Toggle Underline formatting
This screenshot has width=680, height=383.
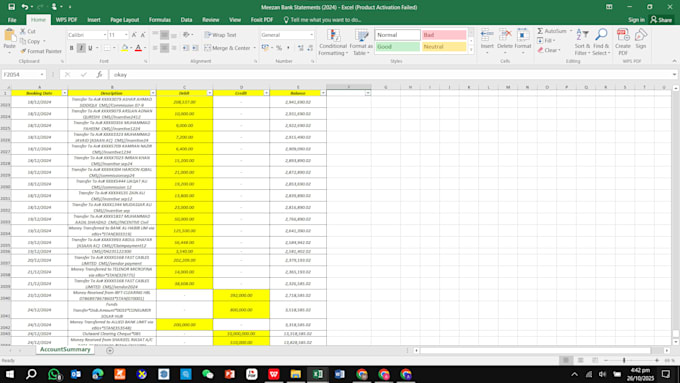(90, 48)
